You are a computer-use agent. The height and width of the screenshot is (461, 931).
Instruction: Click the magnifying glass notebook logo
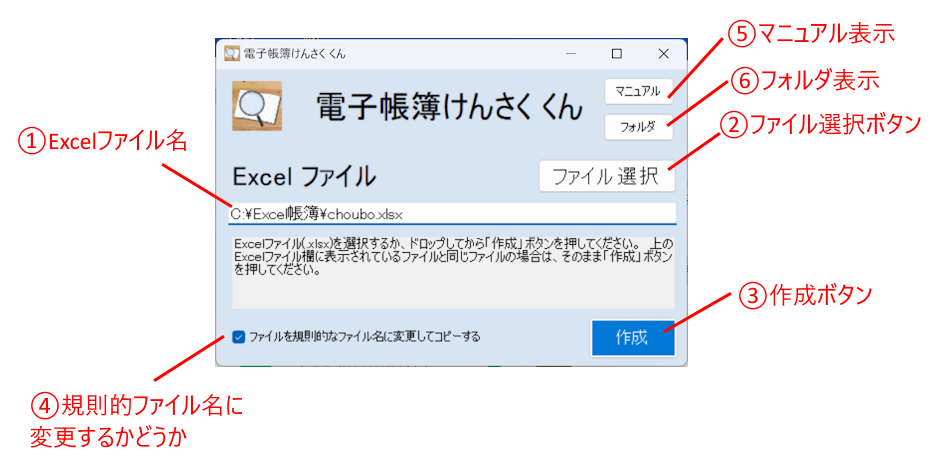(x=257, y=106)
